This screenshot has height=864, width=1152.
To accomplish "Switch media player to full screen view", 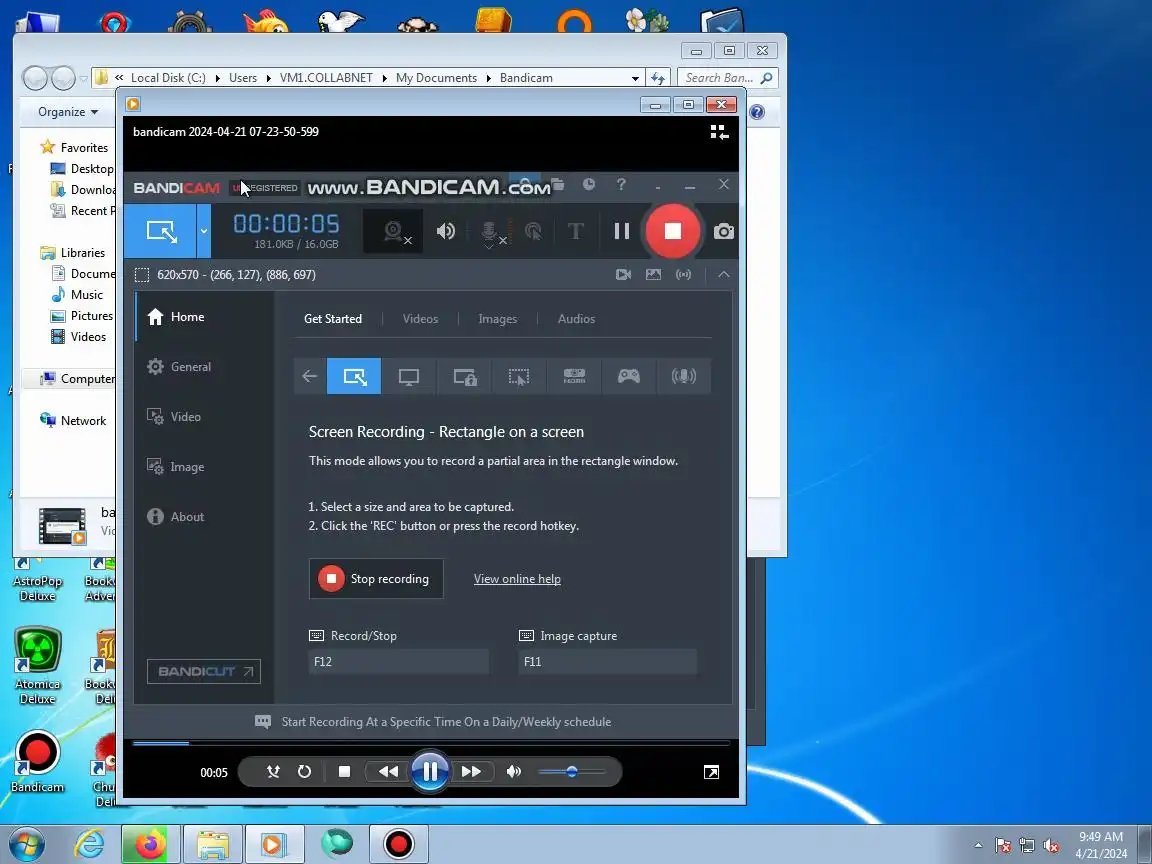I will pos(711,772).
